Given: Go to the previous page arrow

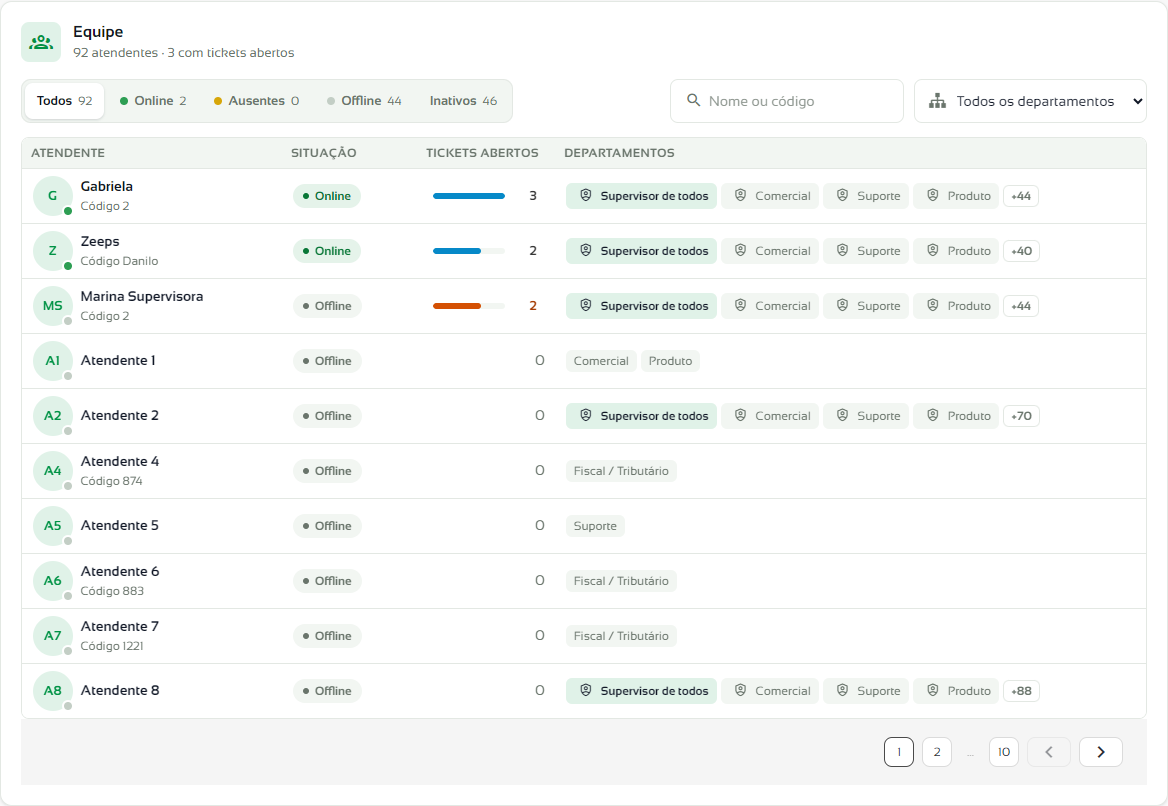Looking at the screenshot, I should pos(1049,752).
